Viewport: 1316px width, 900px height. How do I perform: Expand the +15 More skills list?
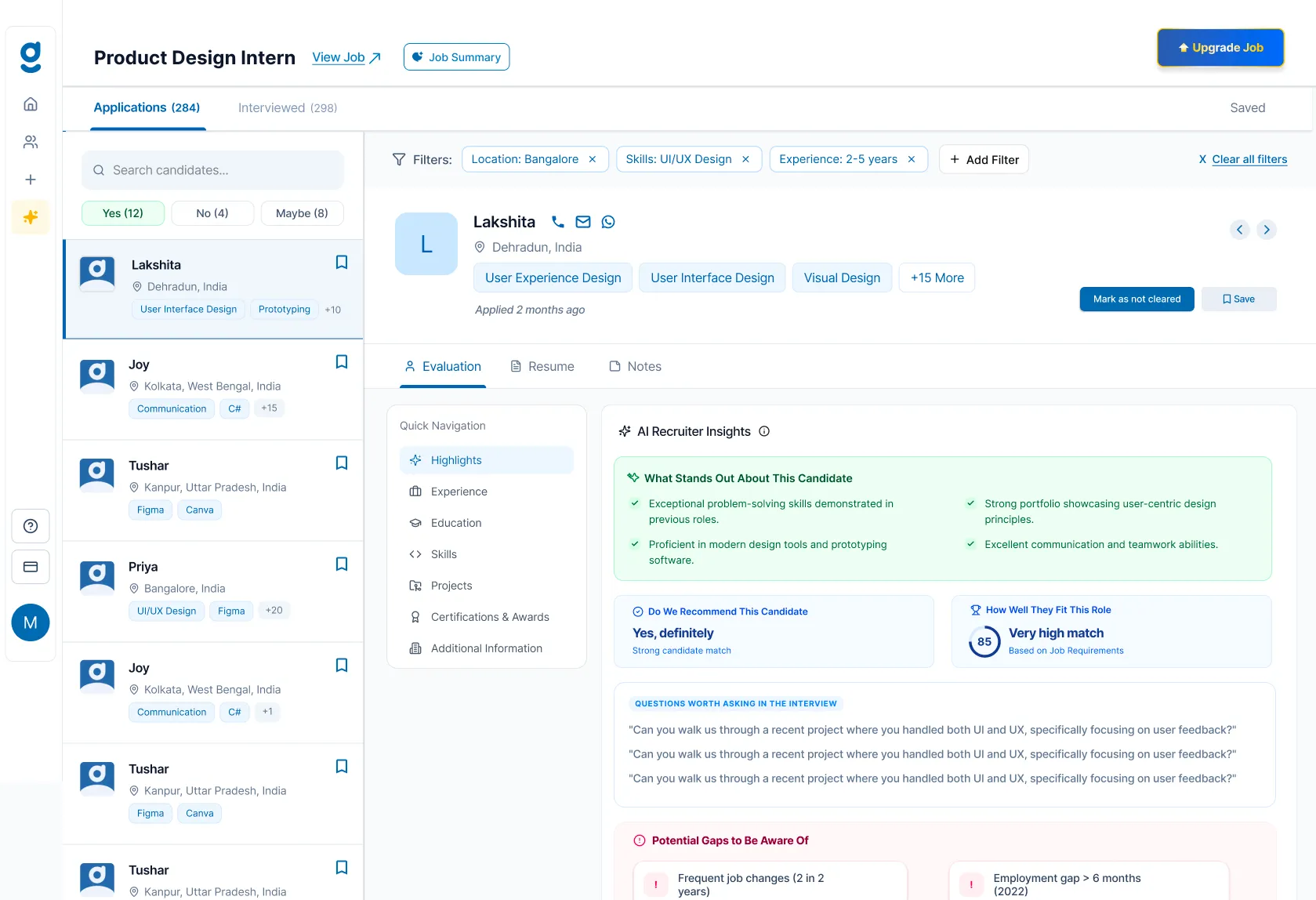pos(937,278)
